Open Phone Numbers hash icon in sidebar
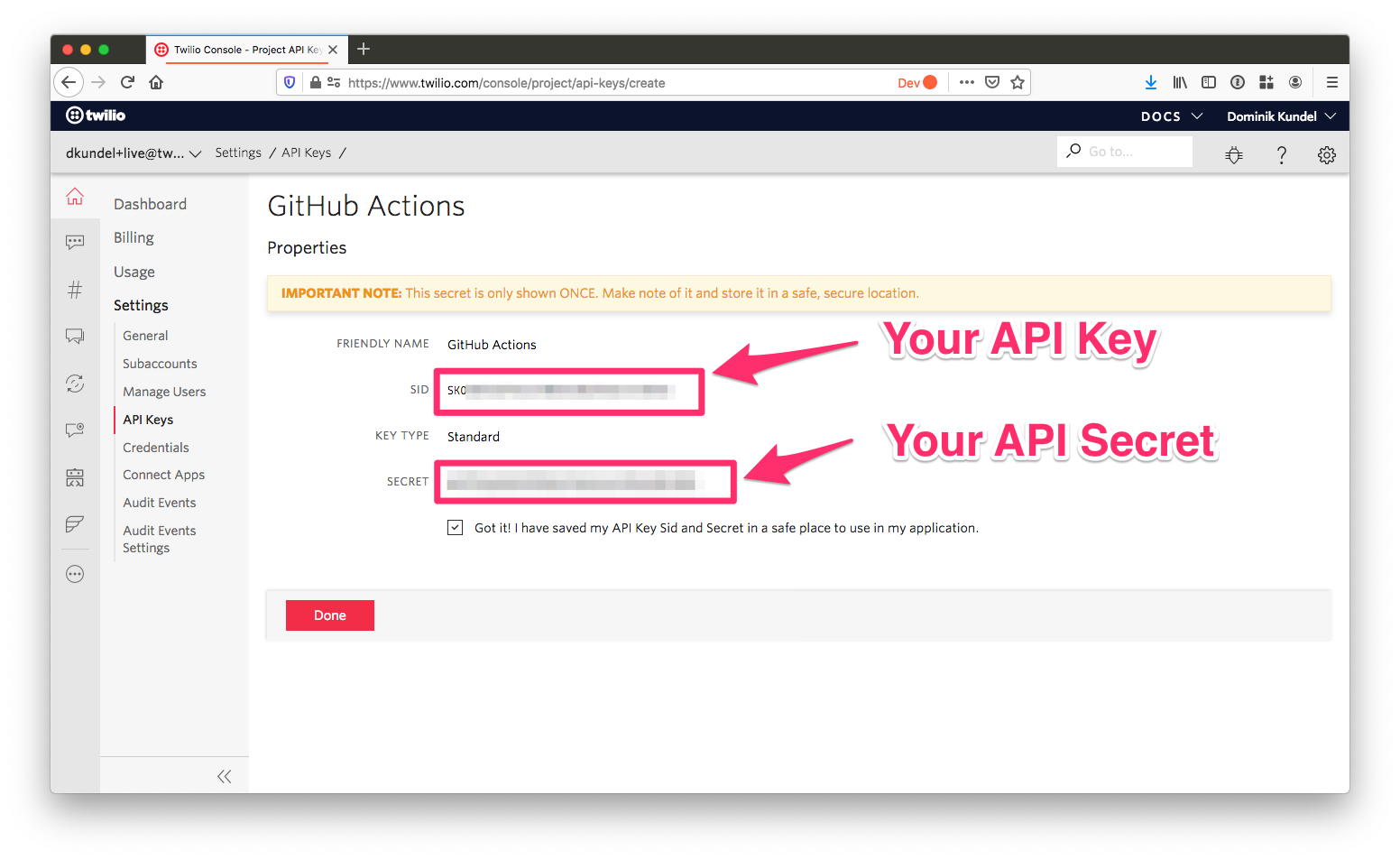This screenshot has height=860, width=1400. pyautogui.click(x=75, y=290)
